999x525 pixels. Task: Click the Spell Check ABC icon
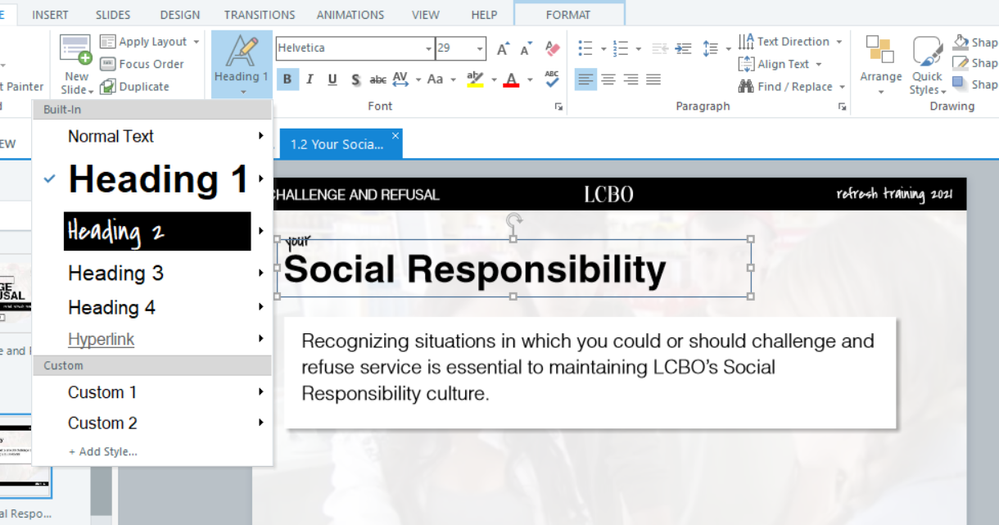[552, 79]
